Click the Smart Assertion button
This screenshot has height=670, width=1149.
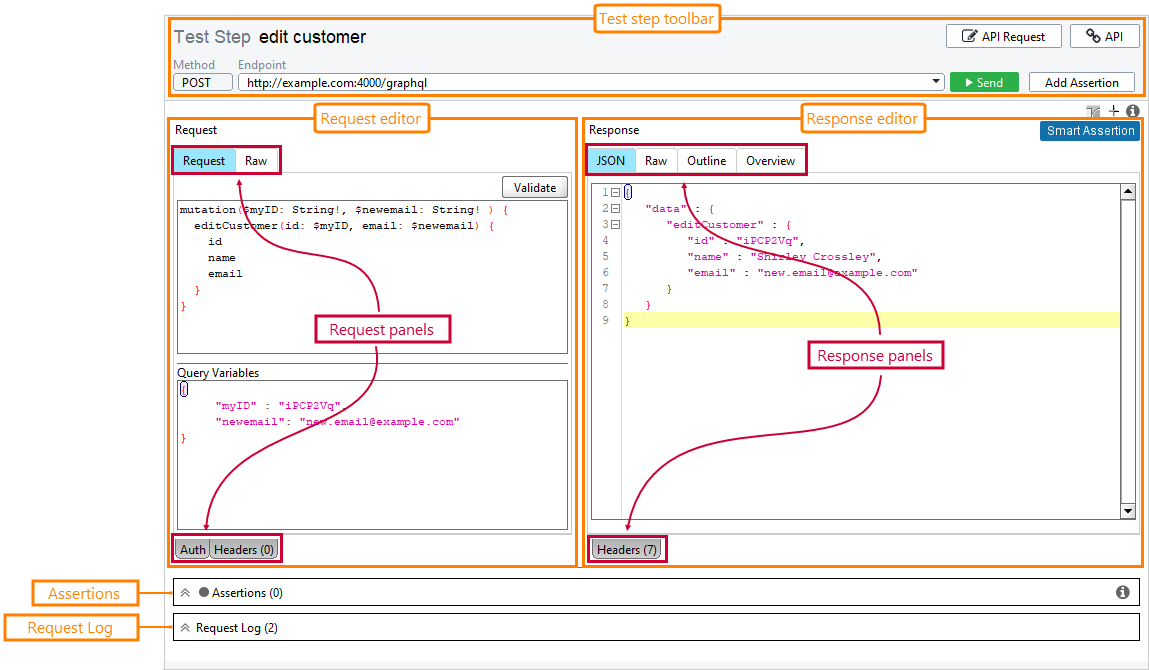click(x=1090, y=130)
